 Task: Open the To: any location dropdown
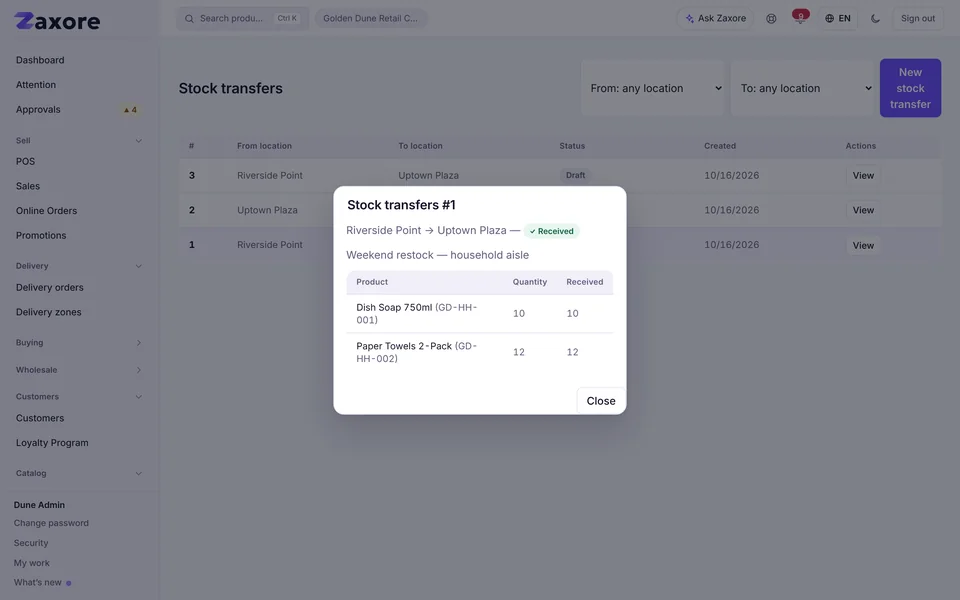tap(802, 88)
